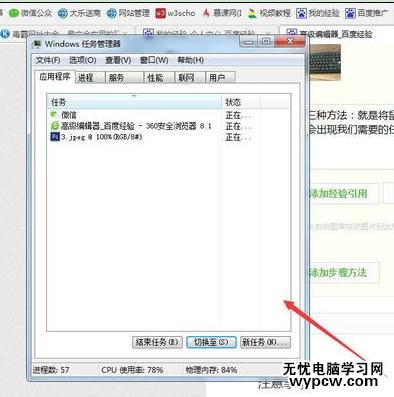
Task: Click the Task Manager title bar icon
Action: tap(37, 44)
